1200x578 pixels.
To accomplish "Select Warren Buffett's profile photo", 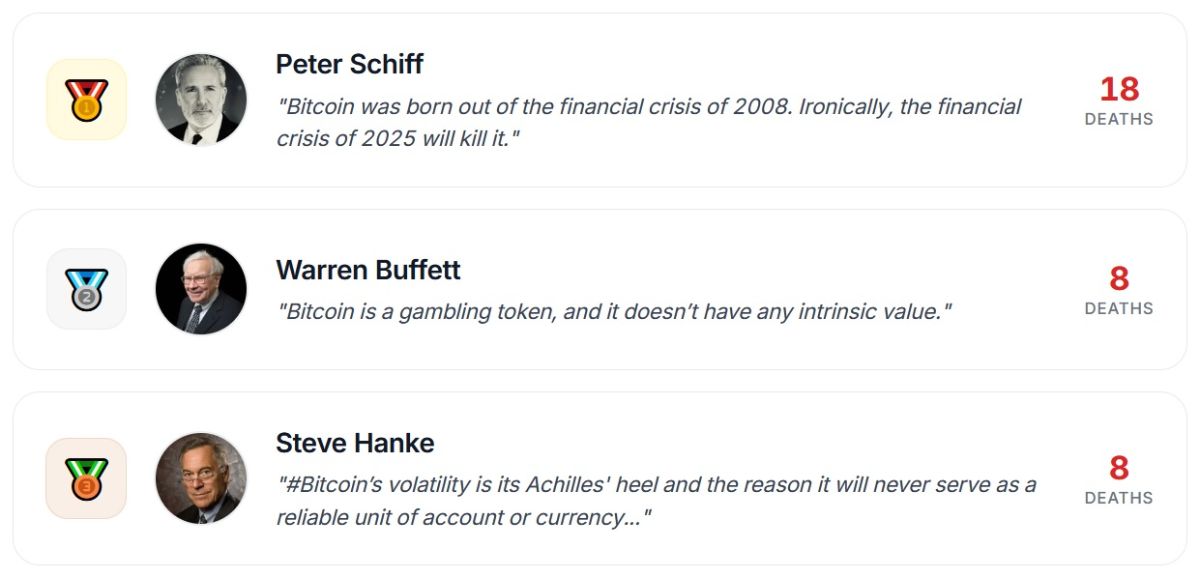I will click(x=203, y=288).
